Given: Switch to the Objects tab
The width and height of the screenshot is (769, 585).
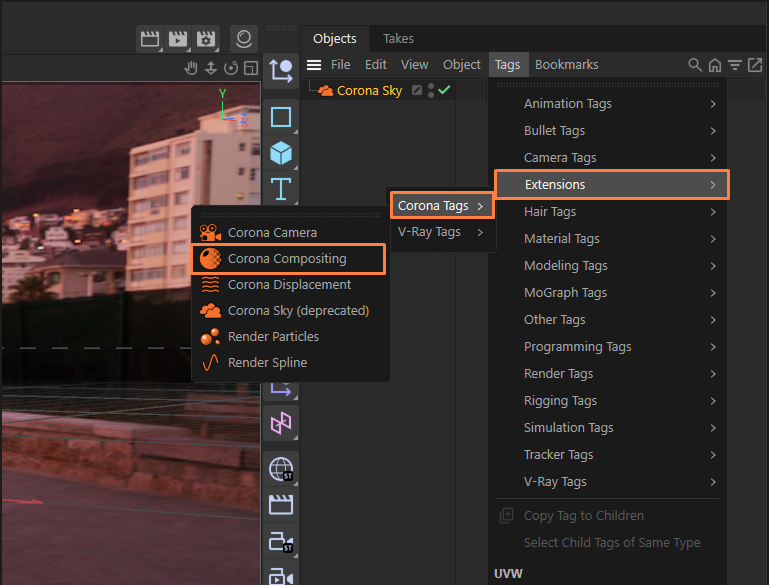Looking at the screenshot, I should (x=334, y=39).
